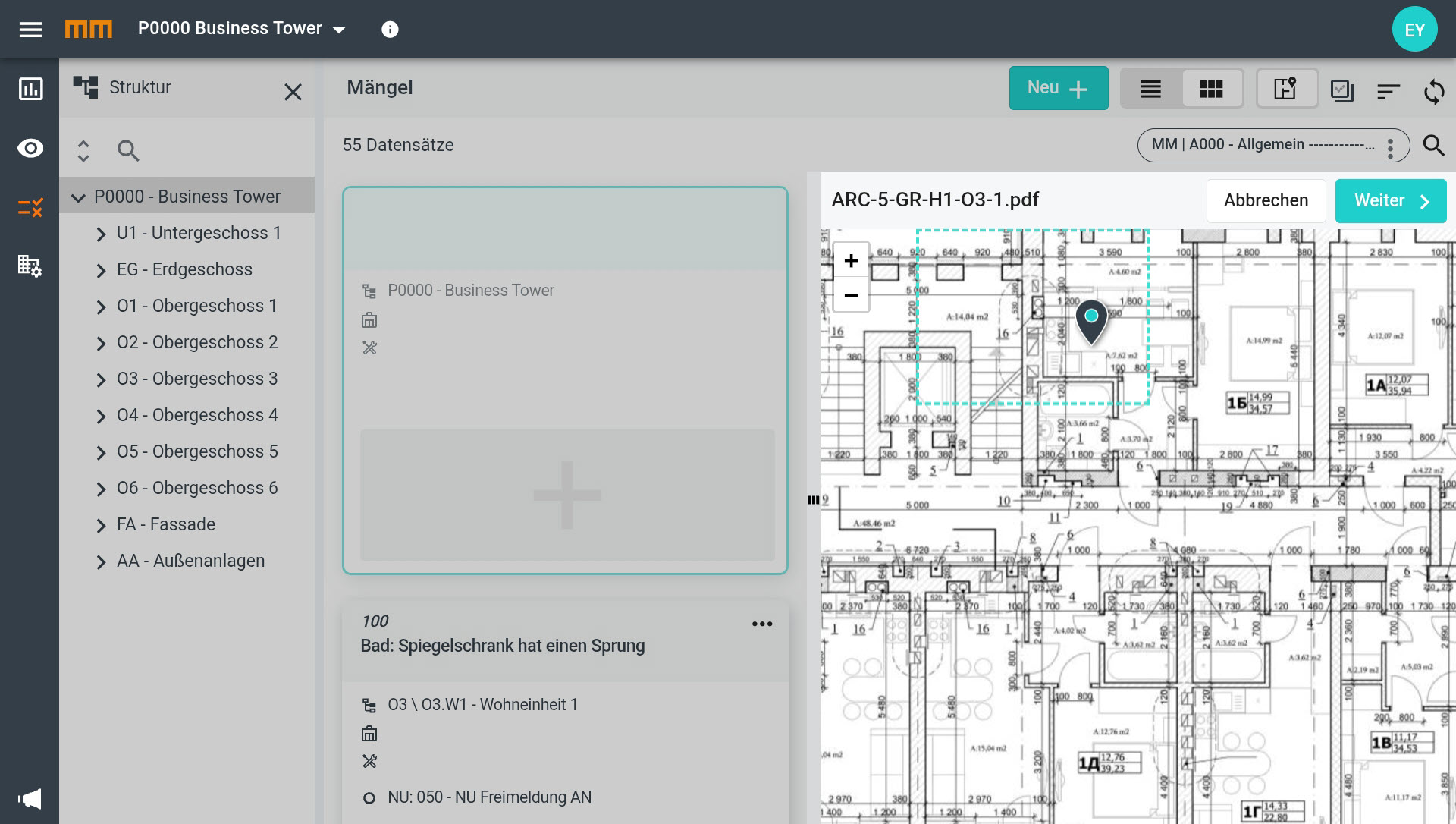This screenshot has height=824, width=1456.
Task: Open the multi-select checkbox icon in toolbar
Action: [x=1341, y=91]
